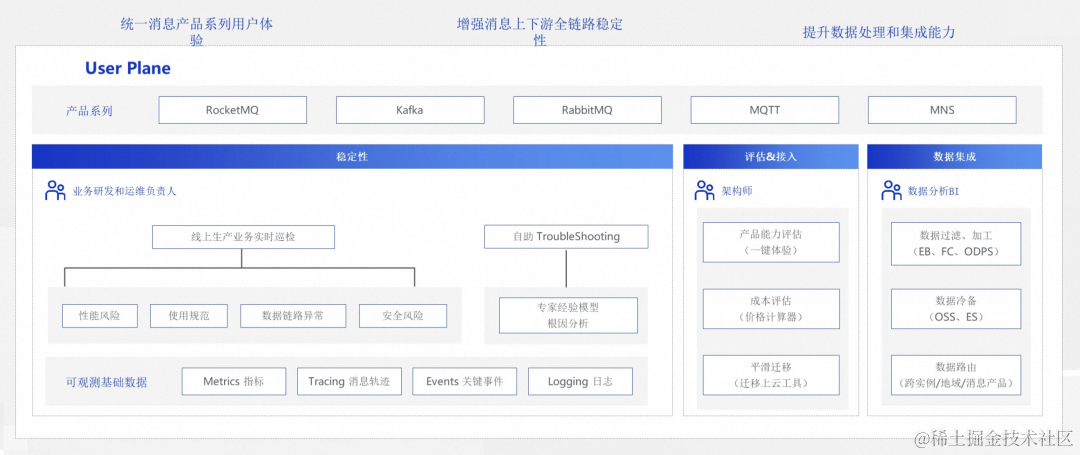Select the MNS product box
Image resolution: width=1080 pixels, height=455 pixels.
coord(942,109)
